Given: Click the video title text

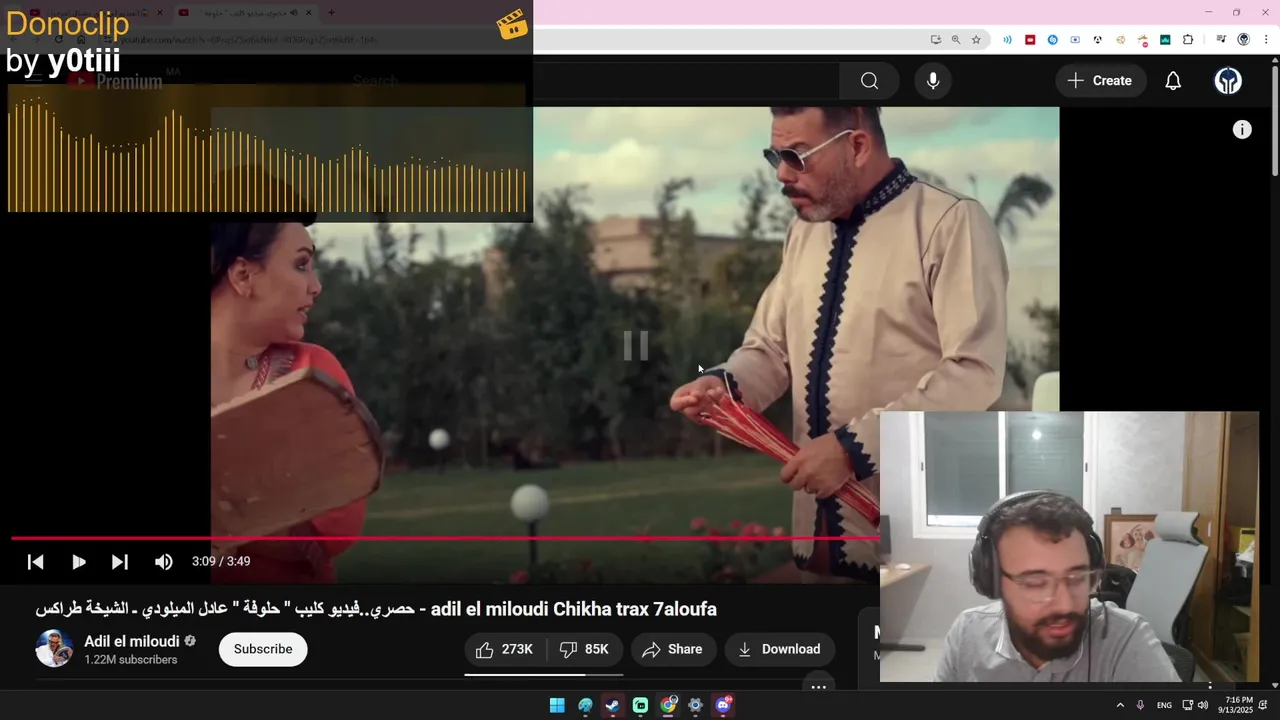Looking at the screenshot, I should coord(376,609).
